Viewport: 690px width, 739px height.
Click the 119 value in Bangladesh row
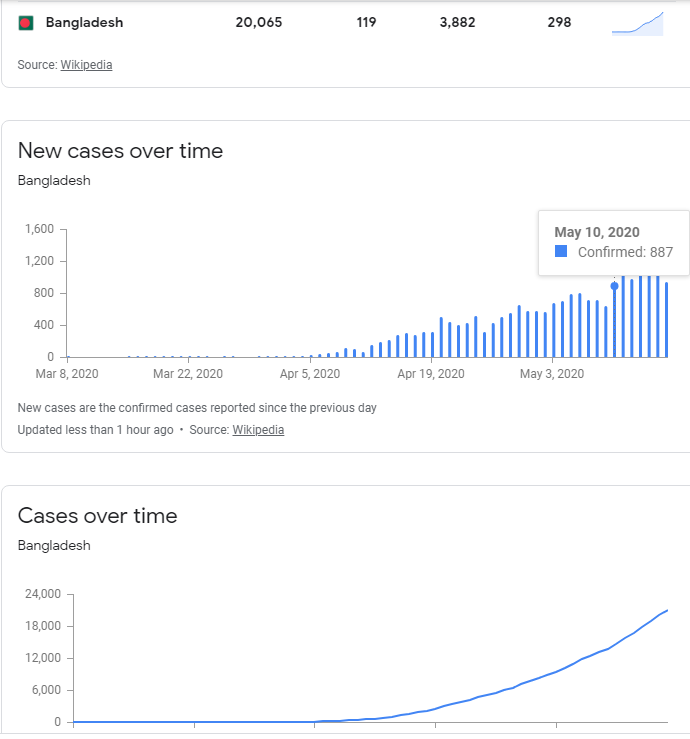click(x=366, y=22)
